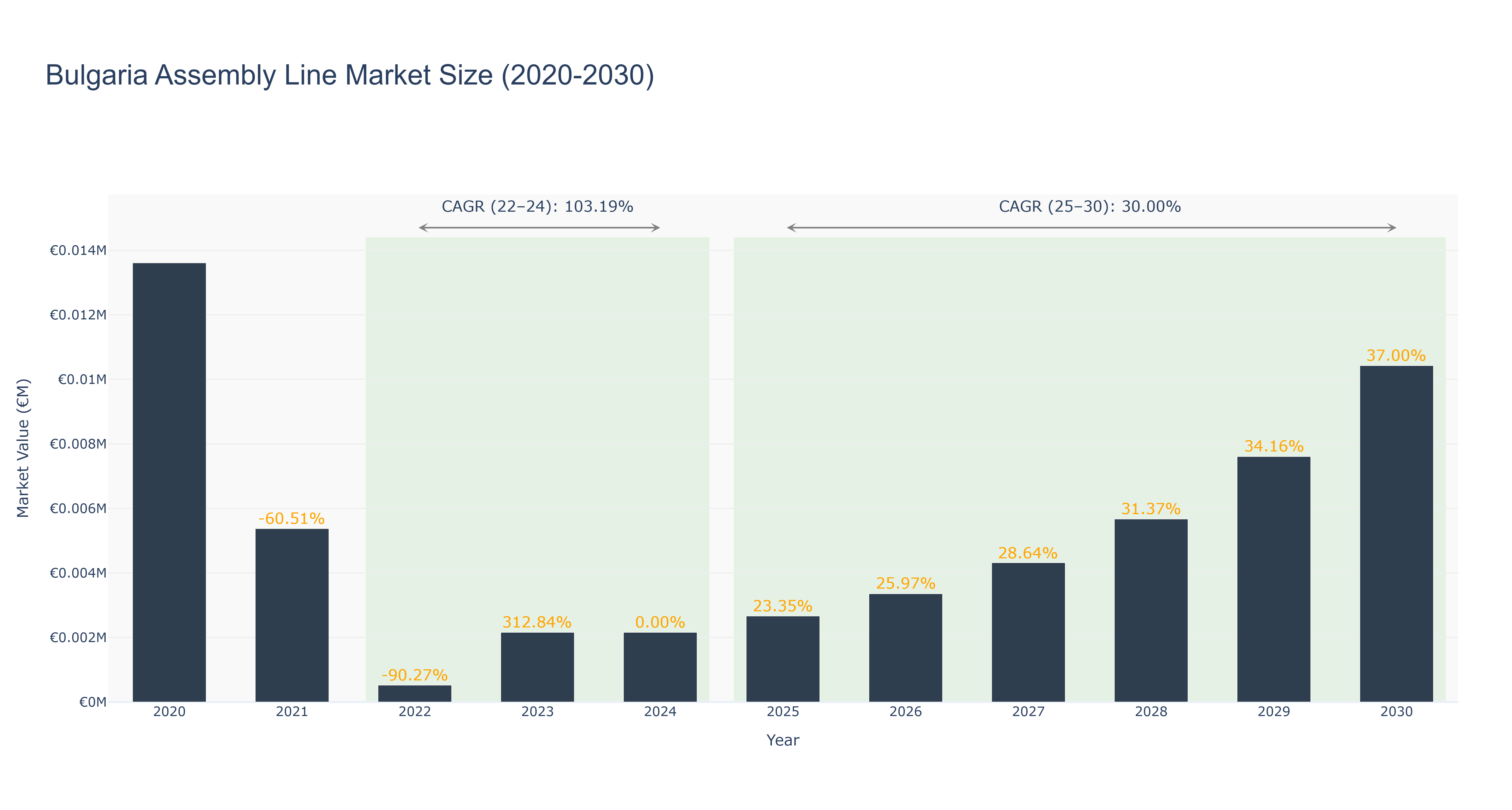
Task: Click the 2025 bar
Action: coord(782,659)
